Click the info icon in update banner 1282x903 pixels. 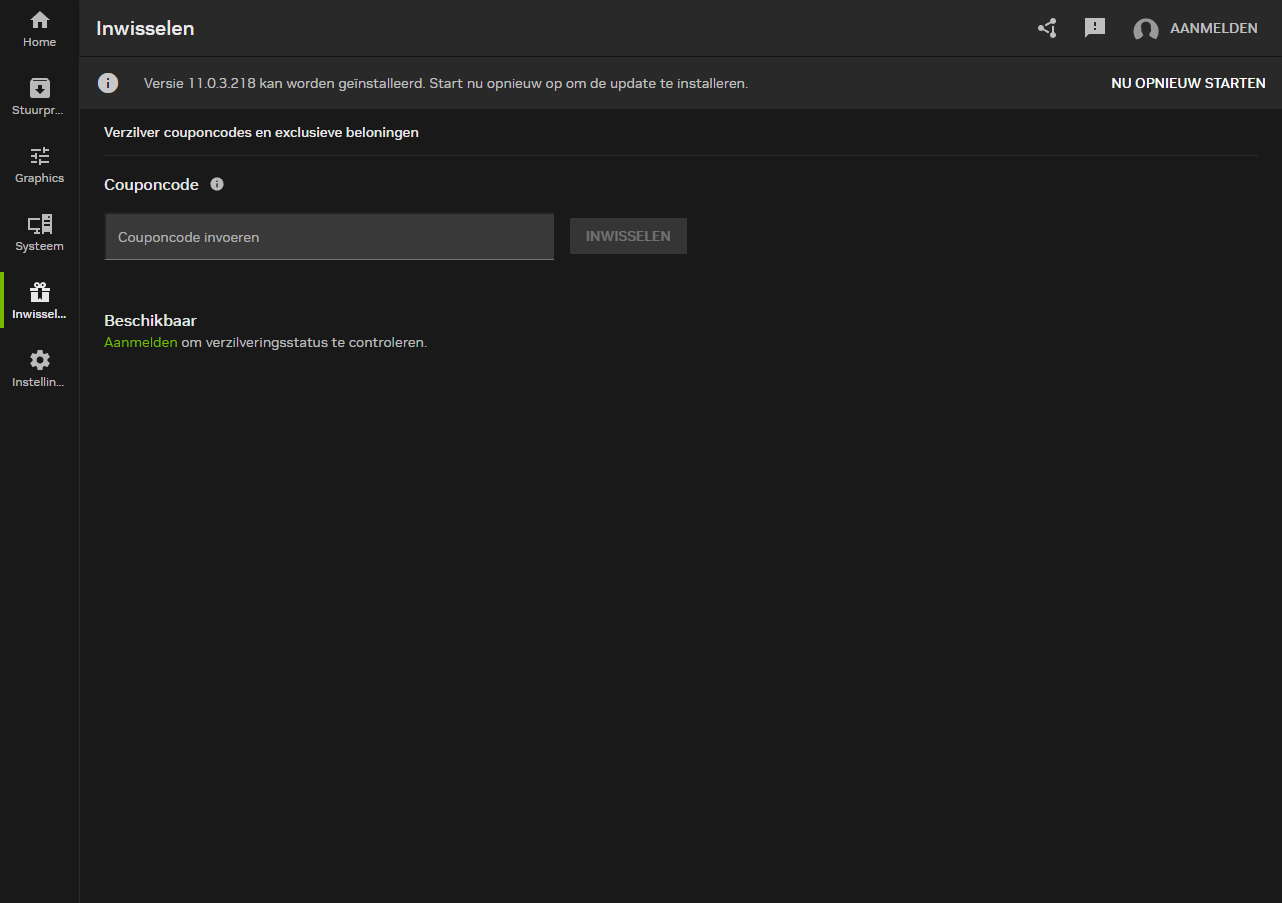pyautogui.click(x=108, y=83)
